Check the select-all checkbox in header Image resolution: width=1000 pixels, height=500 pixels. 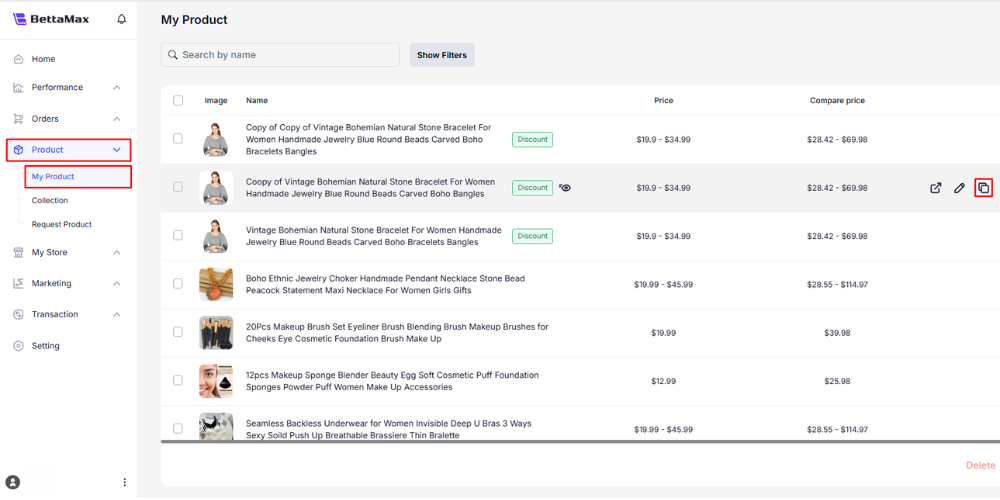click(x=178, y=100)
